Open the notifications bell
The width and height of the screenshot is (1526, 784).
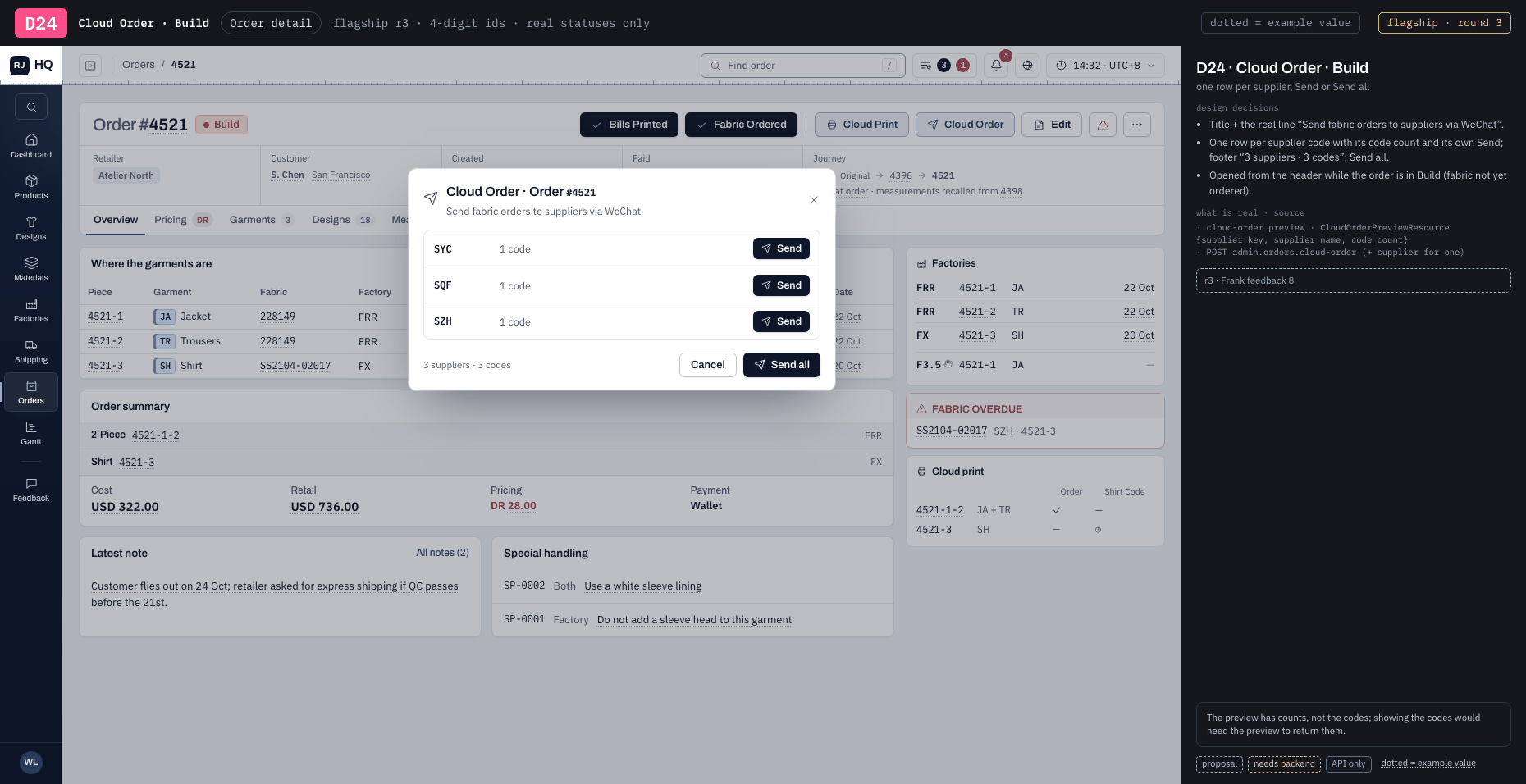click(996, 66)
